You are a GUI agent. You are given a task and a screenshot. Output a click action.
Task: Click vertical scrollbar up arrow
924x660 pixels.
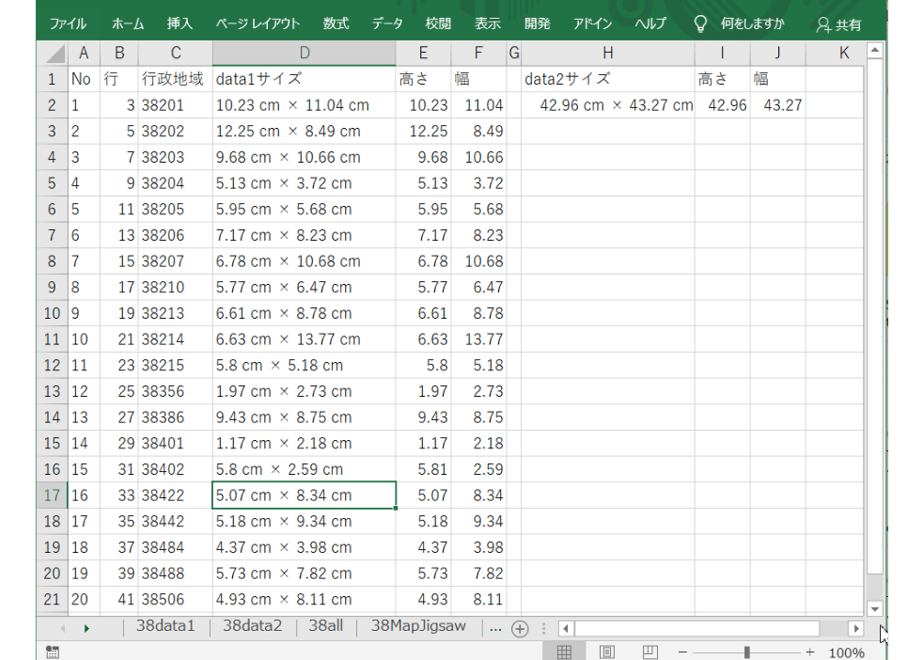pos(875,51)
